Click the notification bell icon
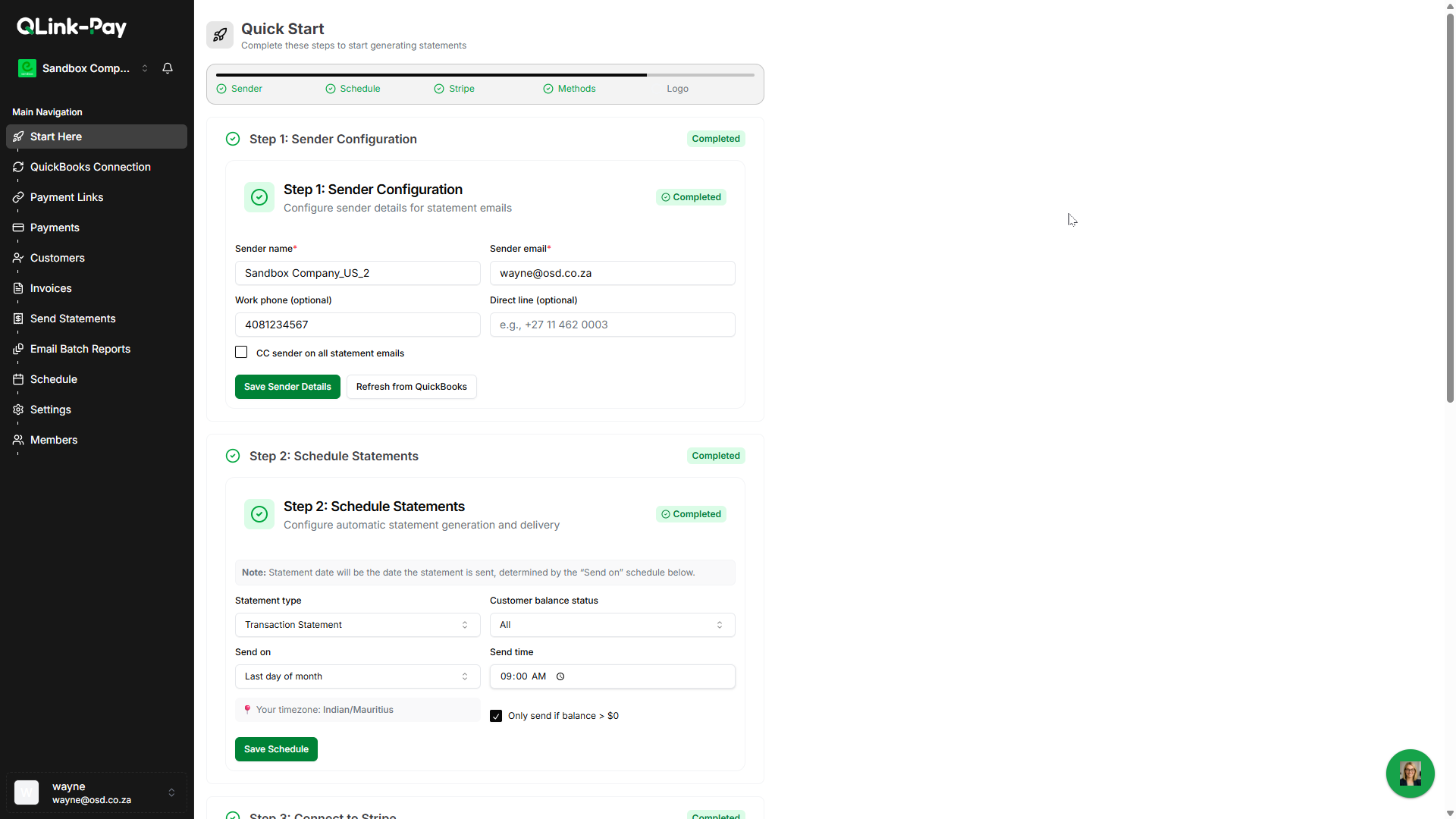Screen dimensions: 1456x819 [x=168, y=68]
